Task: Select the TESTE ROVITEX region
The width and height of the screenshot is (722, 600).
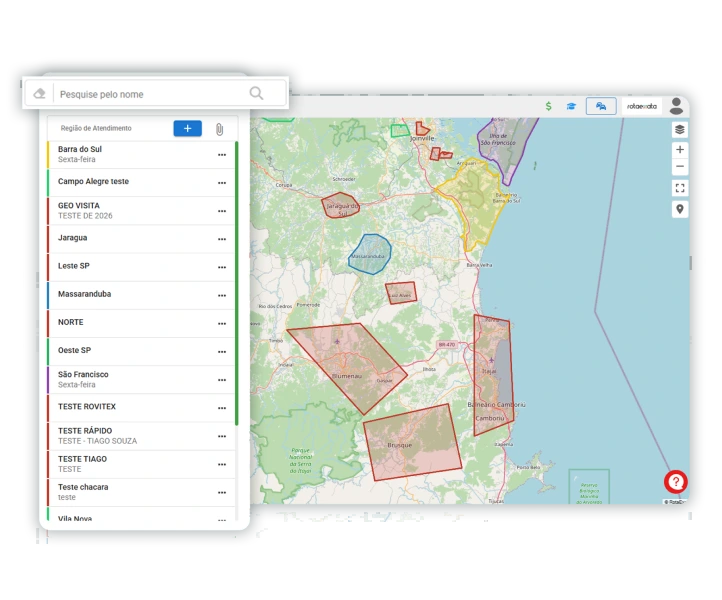Action: [140, 408]
